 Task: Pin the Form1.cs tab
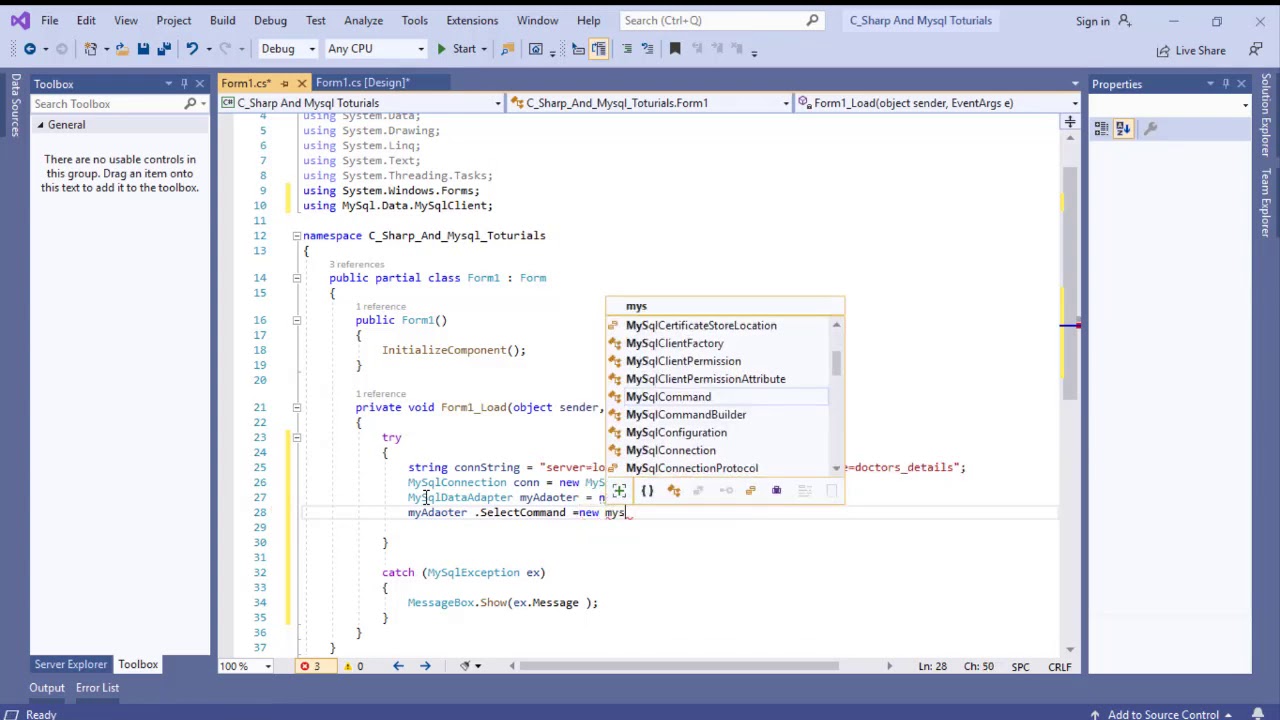[x=285, y=83]
